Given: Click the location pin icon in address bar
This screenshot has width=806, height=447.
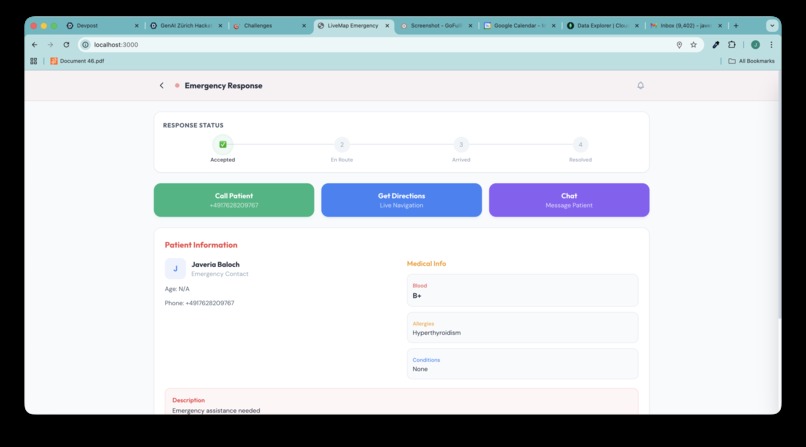Looking at the screenshot, I should point(679,45).
